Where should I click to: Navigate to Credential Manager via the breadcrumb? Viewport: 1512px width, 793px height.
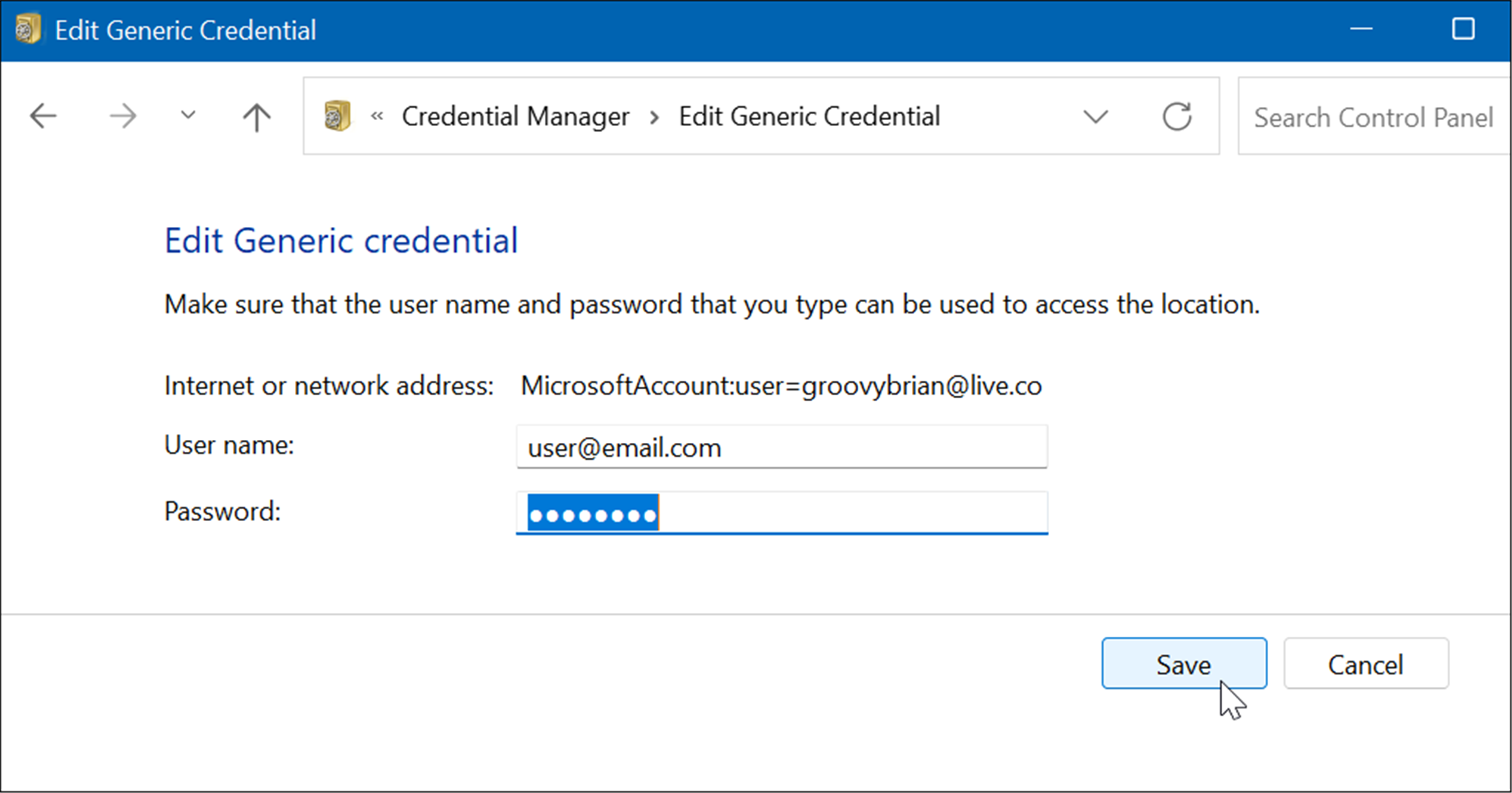516,116
